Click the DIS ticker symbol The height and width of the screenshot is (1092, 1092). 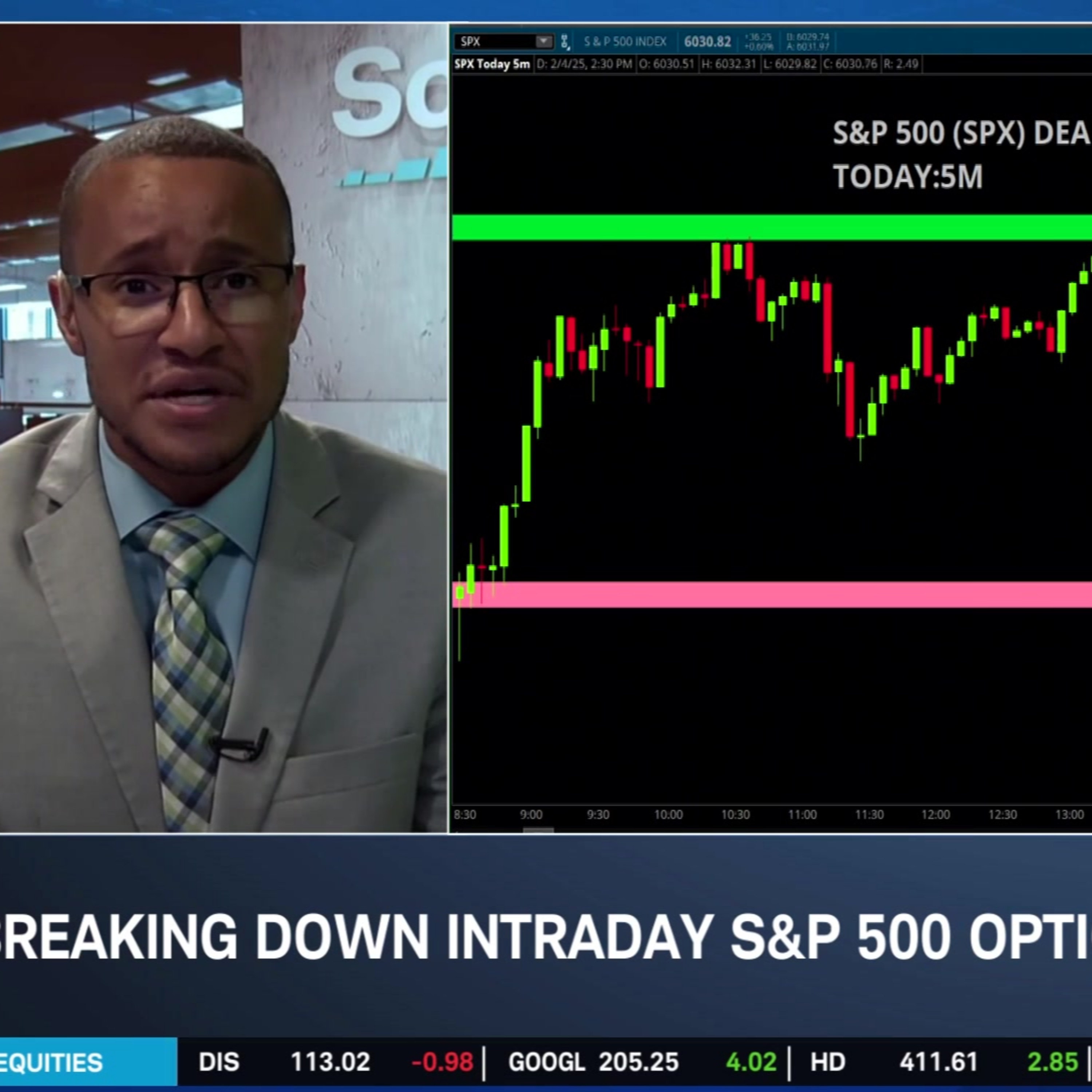[219, 1062]
